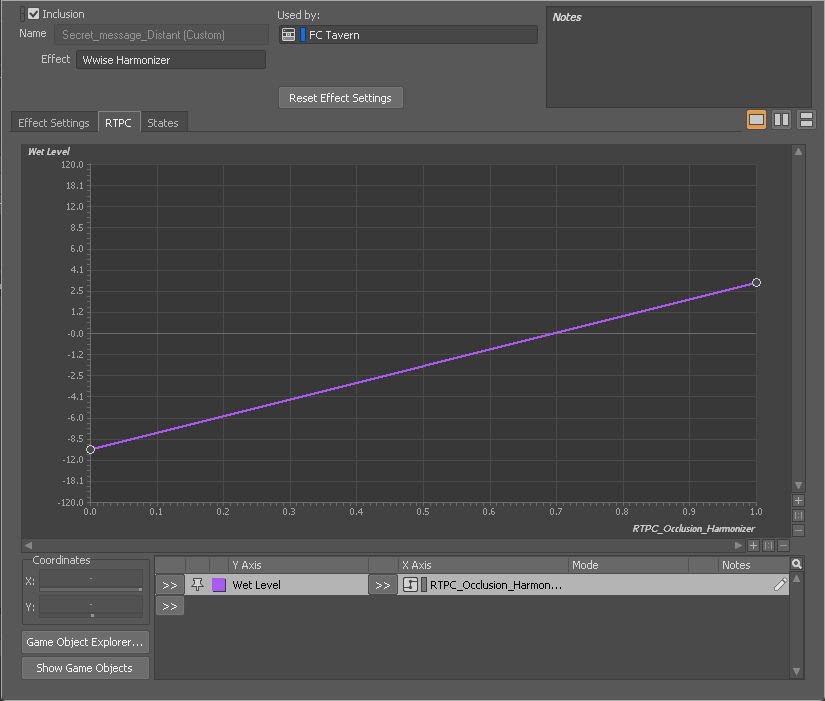This screenshot has width=825, height=701.
Task: Click the pin icon on Wet Level row
Action: click(x=197, y=584)
